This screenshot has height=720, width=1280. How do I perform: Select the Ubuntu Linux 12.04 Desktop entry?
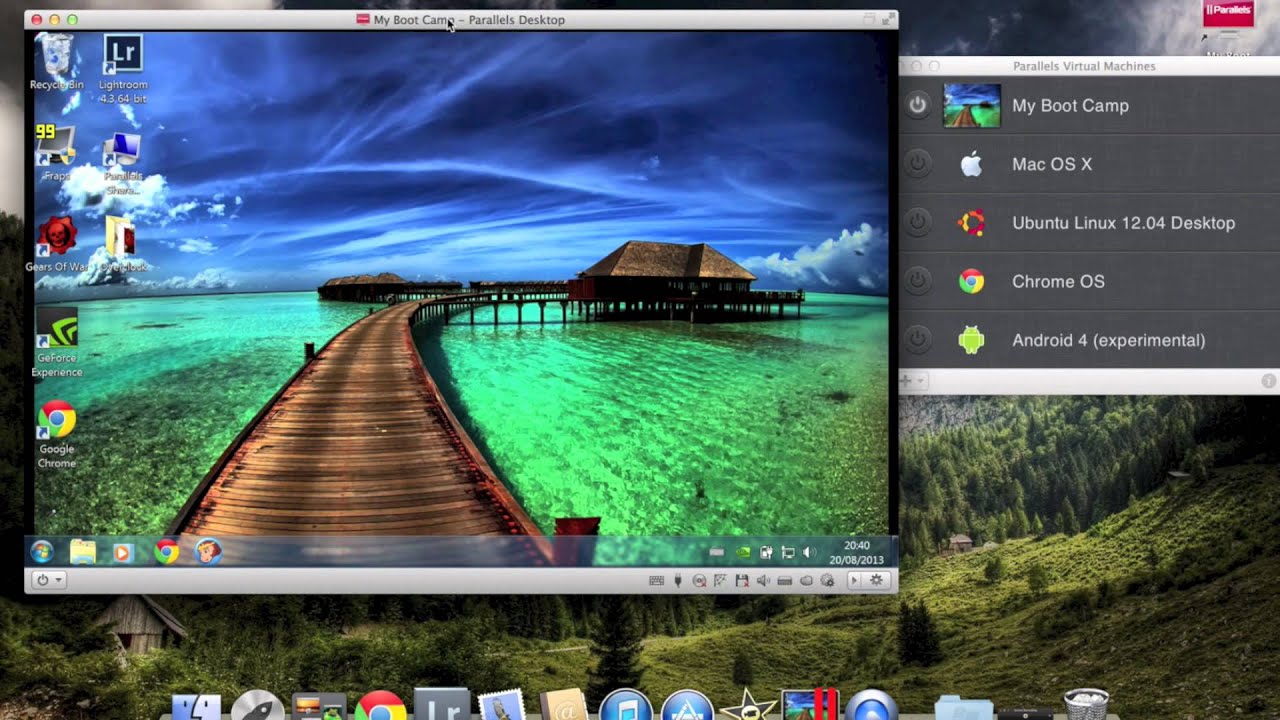1090,222
